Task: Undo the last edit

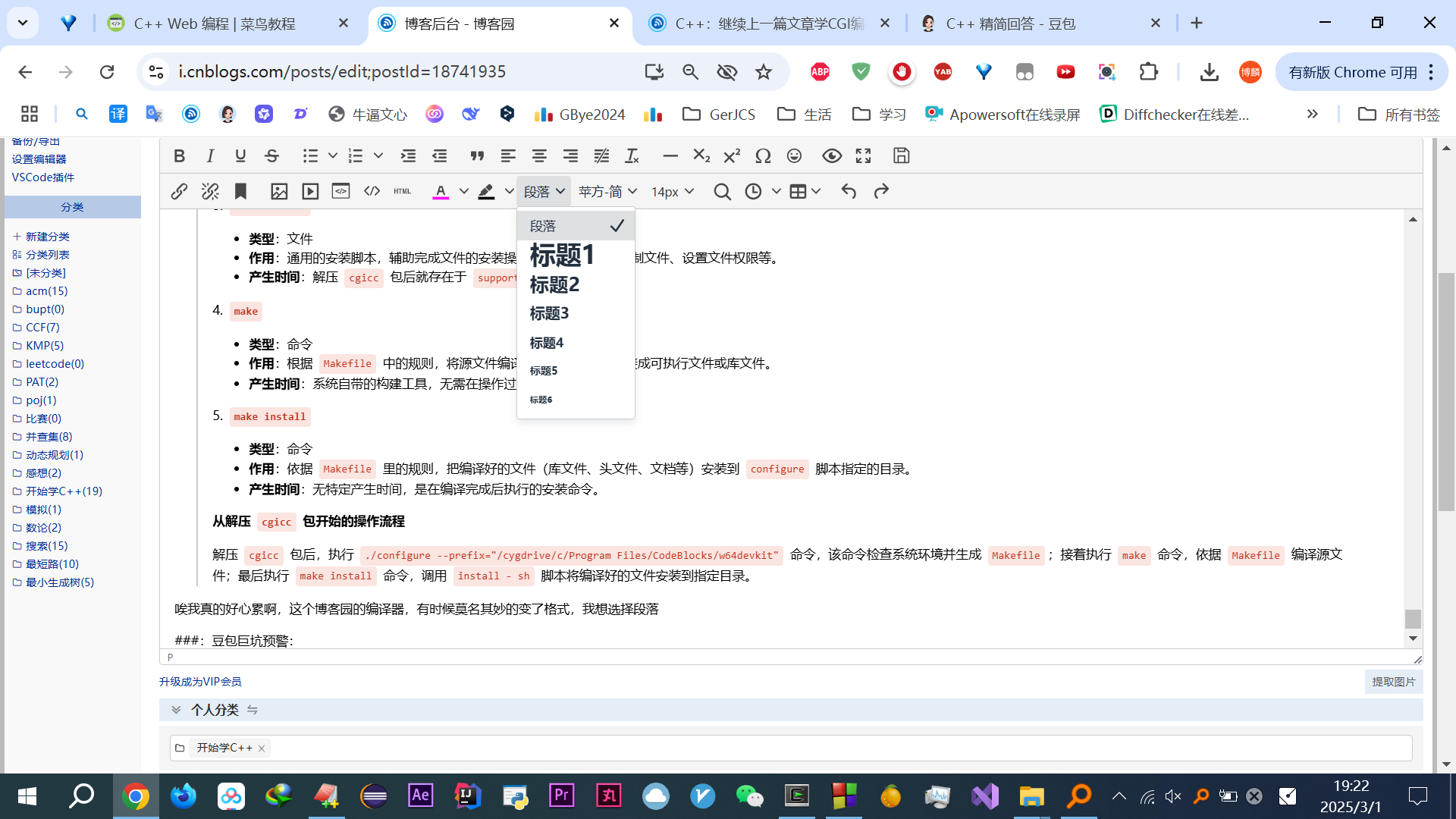Action: [x=849, y=192]
